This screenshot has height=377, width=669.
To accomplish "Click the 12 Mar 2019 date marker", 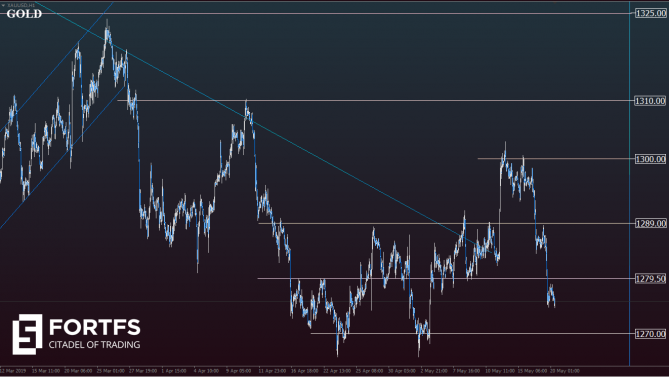I will click(x=13, y=371).
